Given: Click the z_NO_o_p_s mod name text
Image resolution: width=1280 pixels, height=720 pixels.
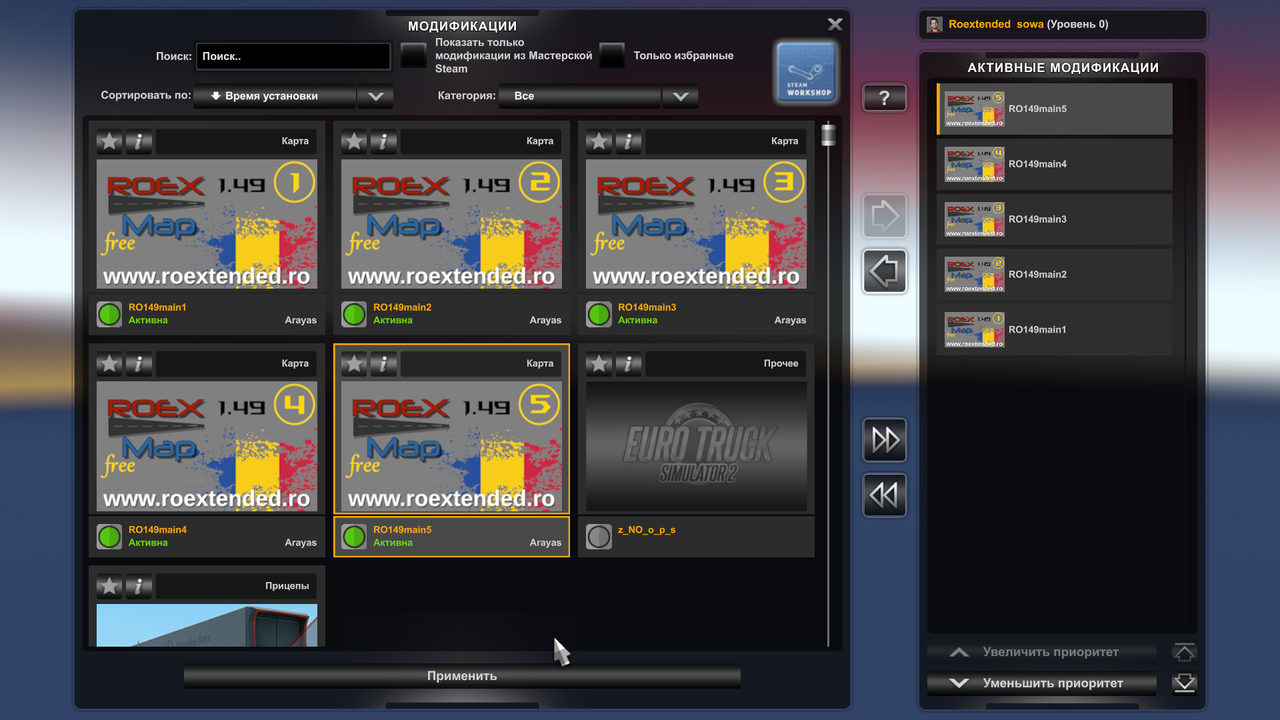Looking at the screenshot, I should coord(647,530).
